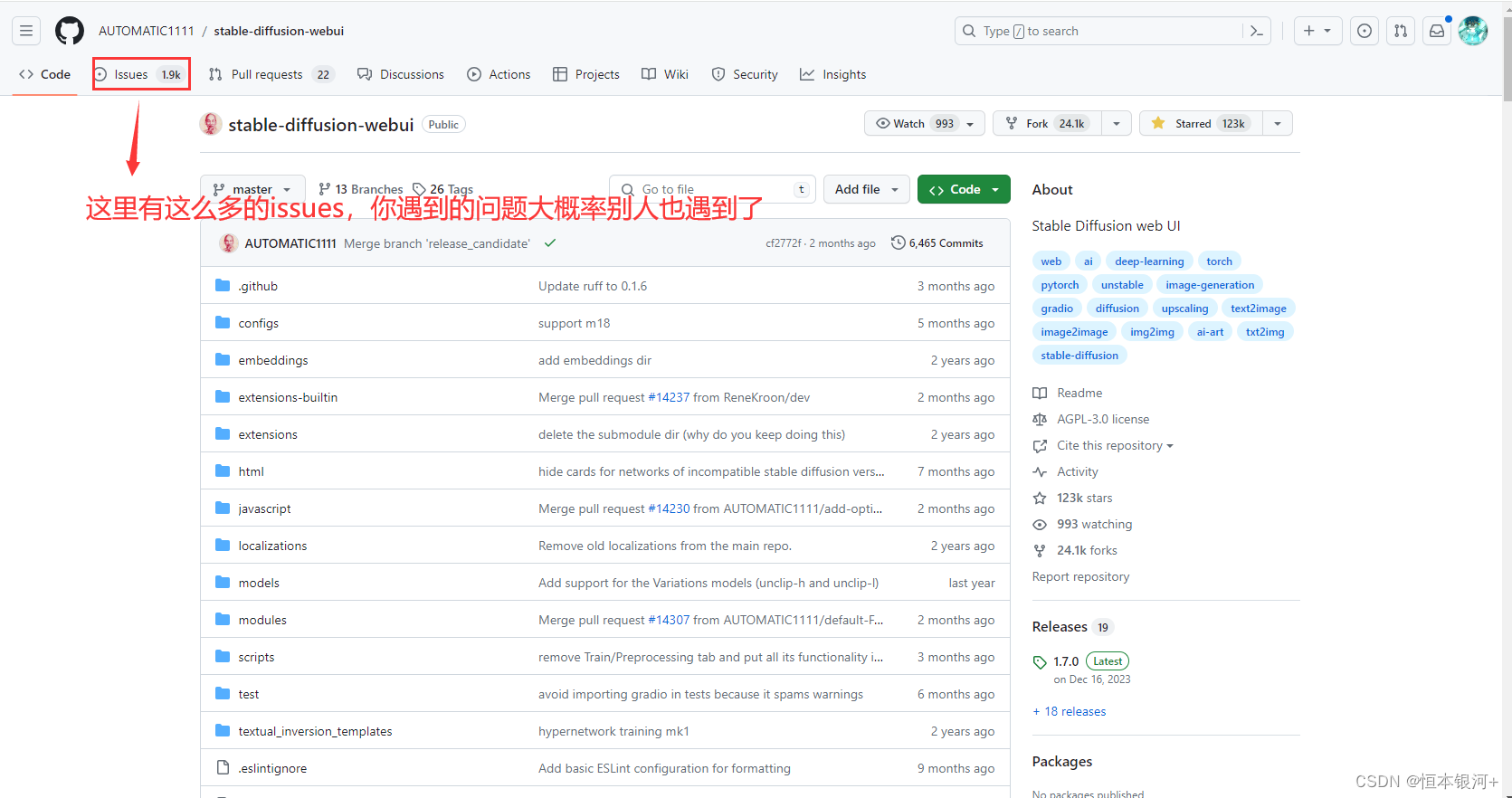Open the pull requests icon in header
This screenshot has width=1512, height=798.
(x=1401, y=31)
